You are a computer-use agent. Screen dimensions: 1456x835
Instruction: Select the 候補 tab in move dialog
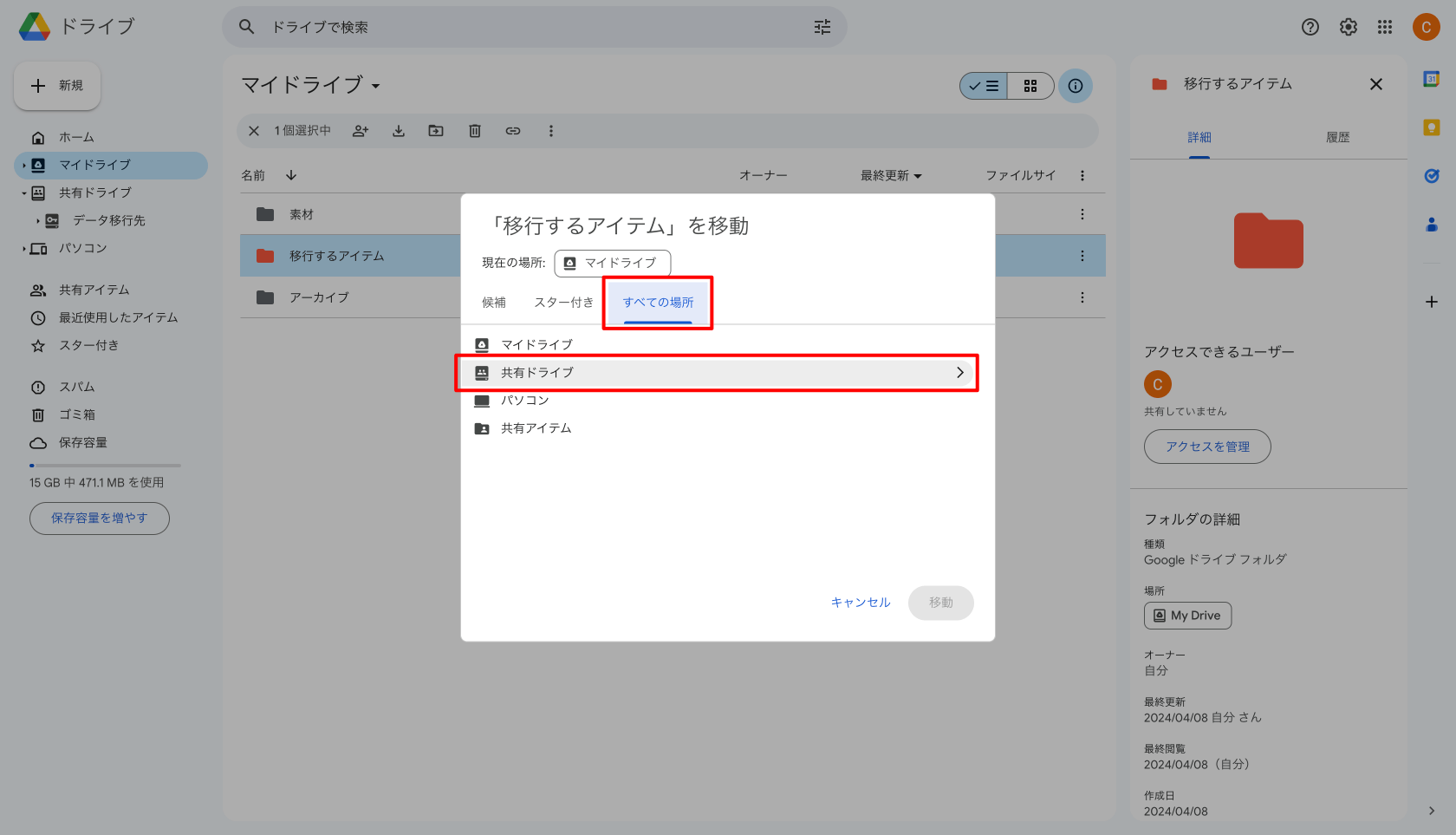coord(494,302)
